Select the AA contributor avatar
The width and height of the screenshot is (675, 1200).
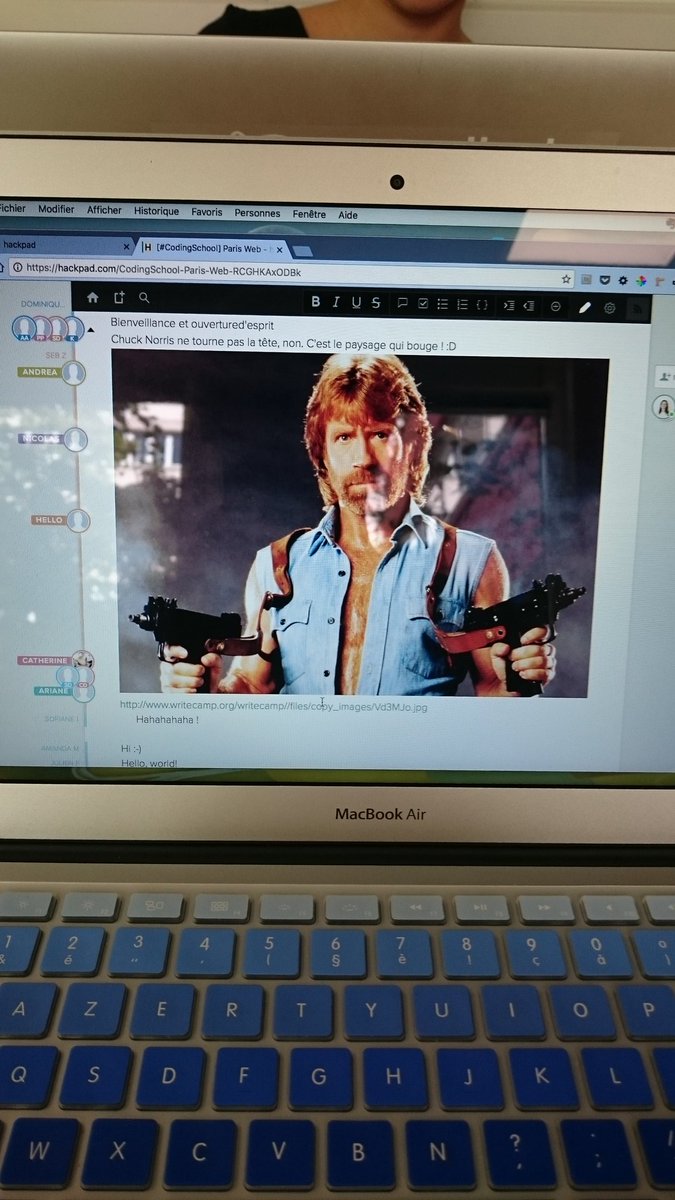coord(25,329)
